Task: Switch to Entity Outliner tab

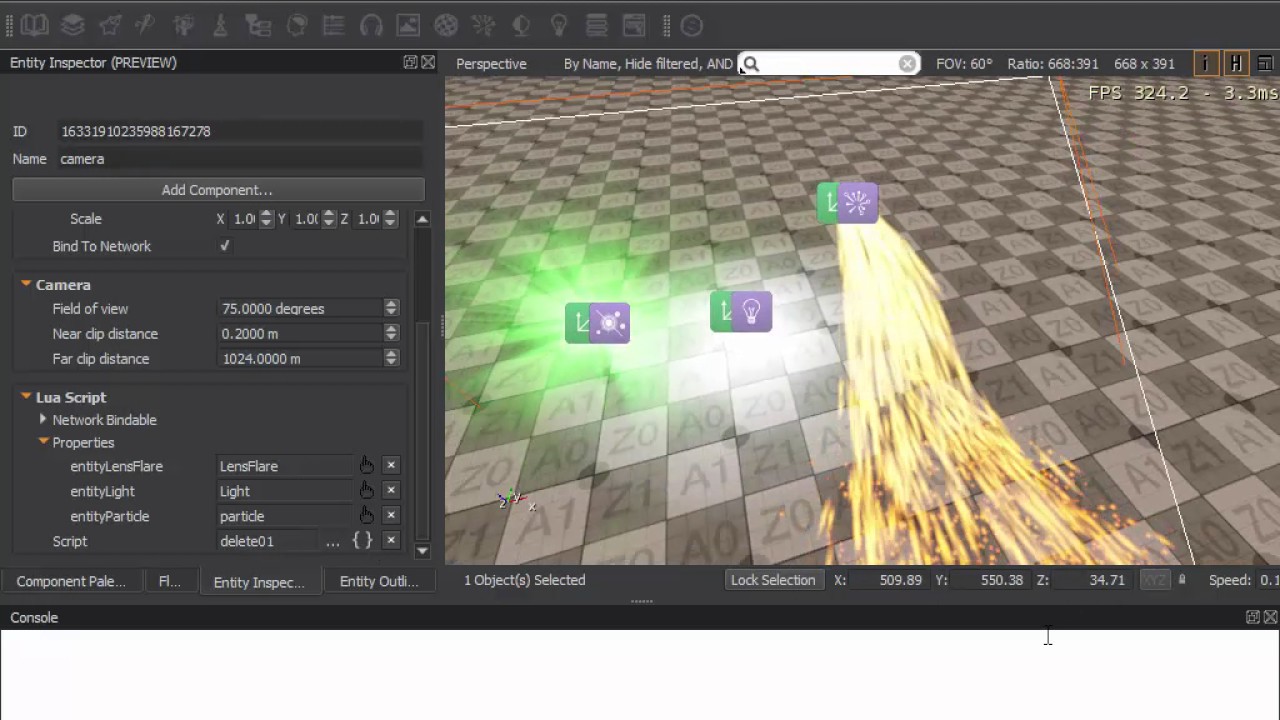Action: pyautogui.click(x=379, y=581)
